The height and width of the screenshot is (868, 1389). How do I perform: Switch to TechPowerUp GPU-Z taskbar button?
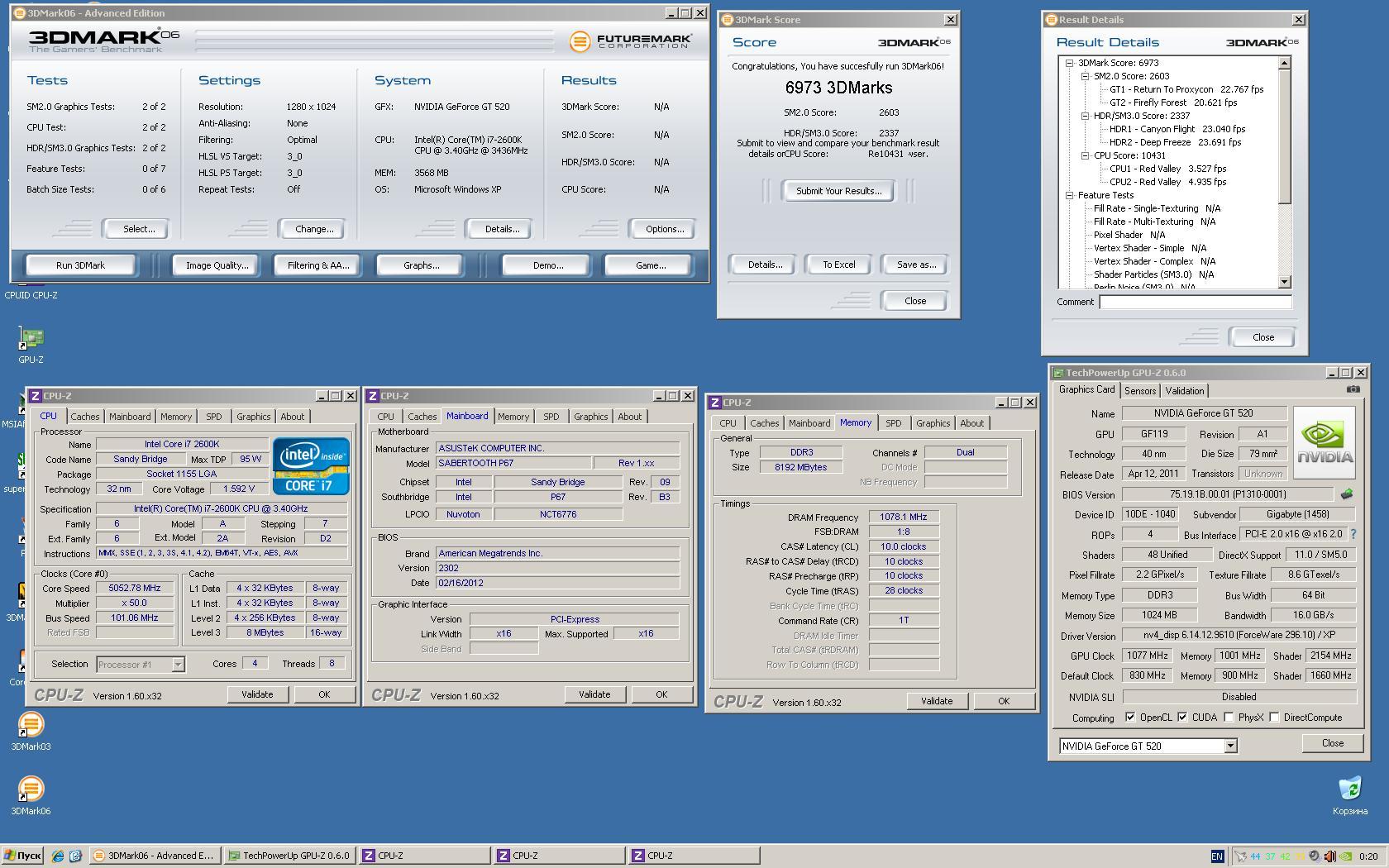tap(289, 856)
